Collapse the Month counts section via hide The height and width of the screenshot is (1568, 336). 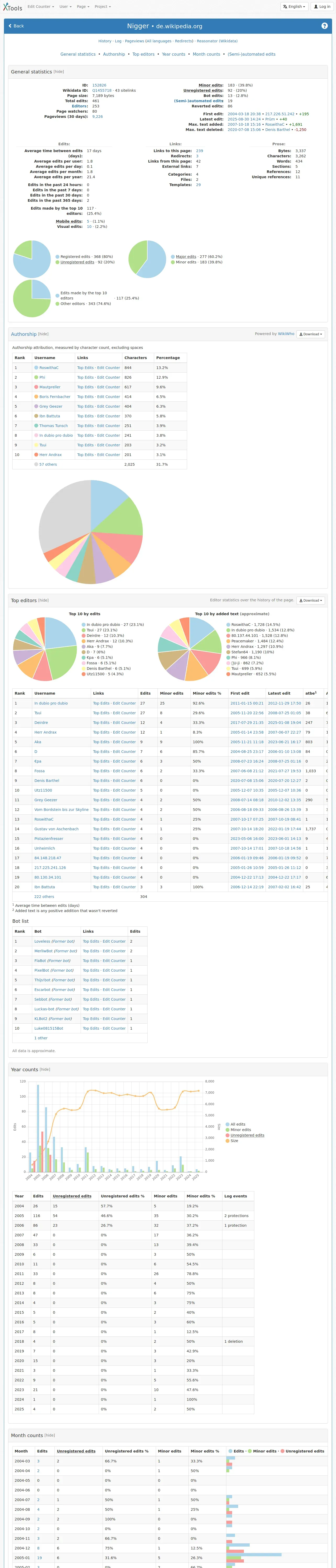coord(49,1435)
